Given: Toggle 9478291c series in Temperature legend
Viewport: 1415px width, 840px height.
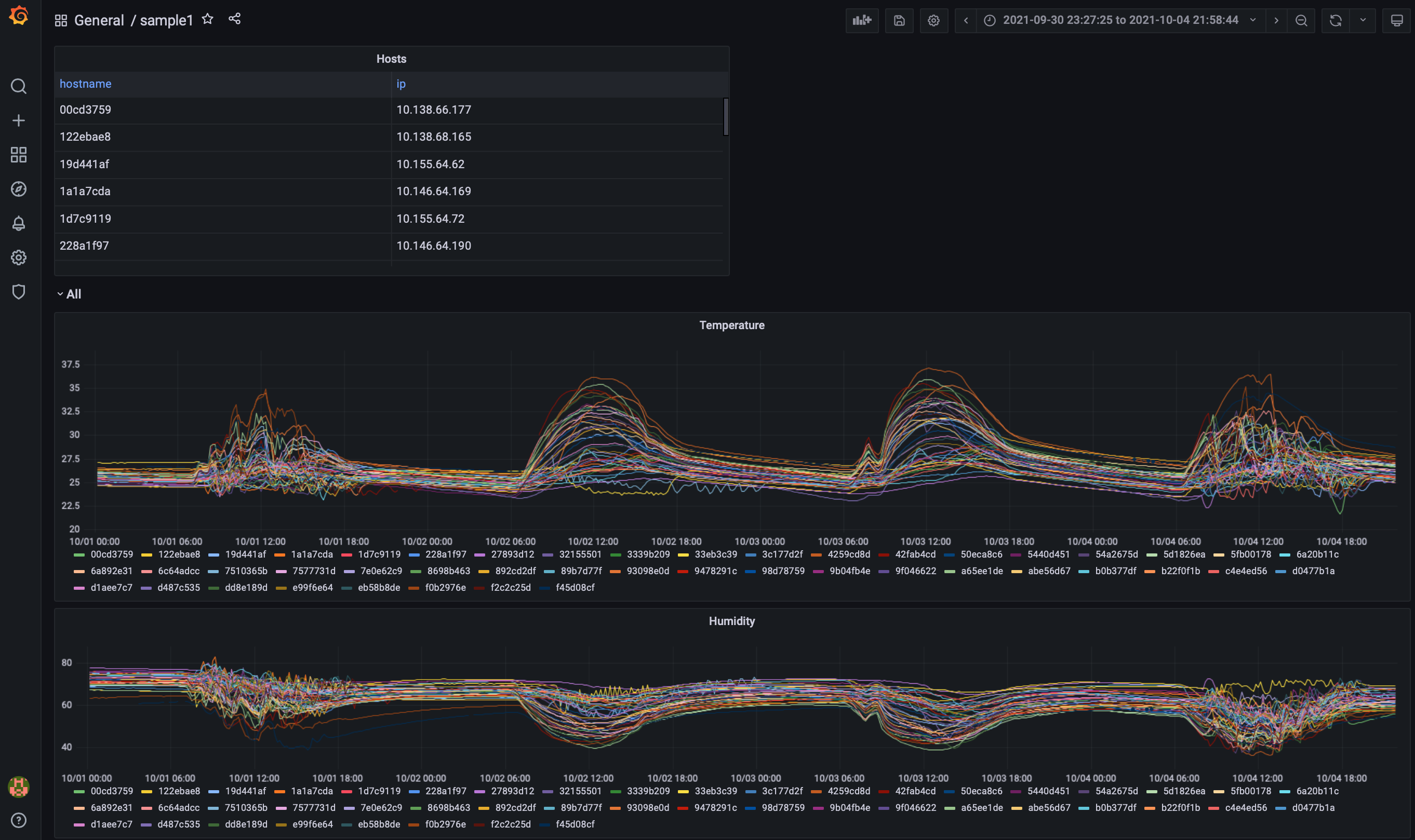Looking at the screenshot, I should (715, 571).
